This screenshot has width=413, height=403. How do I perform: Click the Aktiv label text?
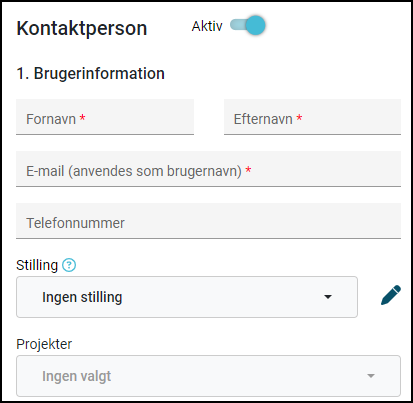coord(207,26)
